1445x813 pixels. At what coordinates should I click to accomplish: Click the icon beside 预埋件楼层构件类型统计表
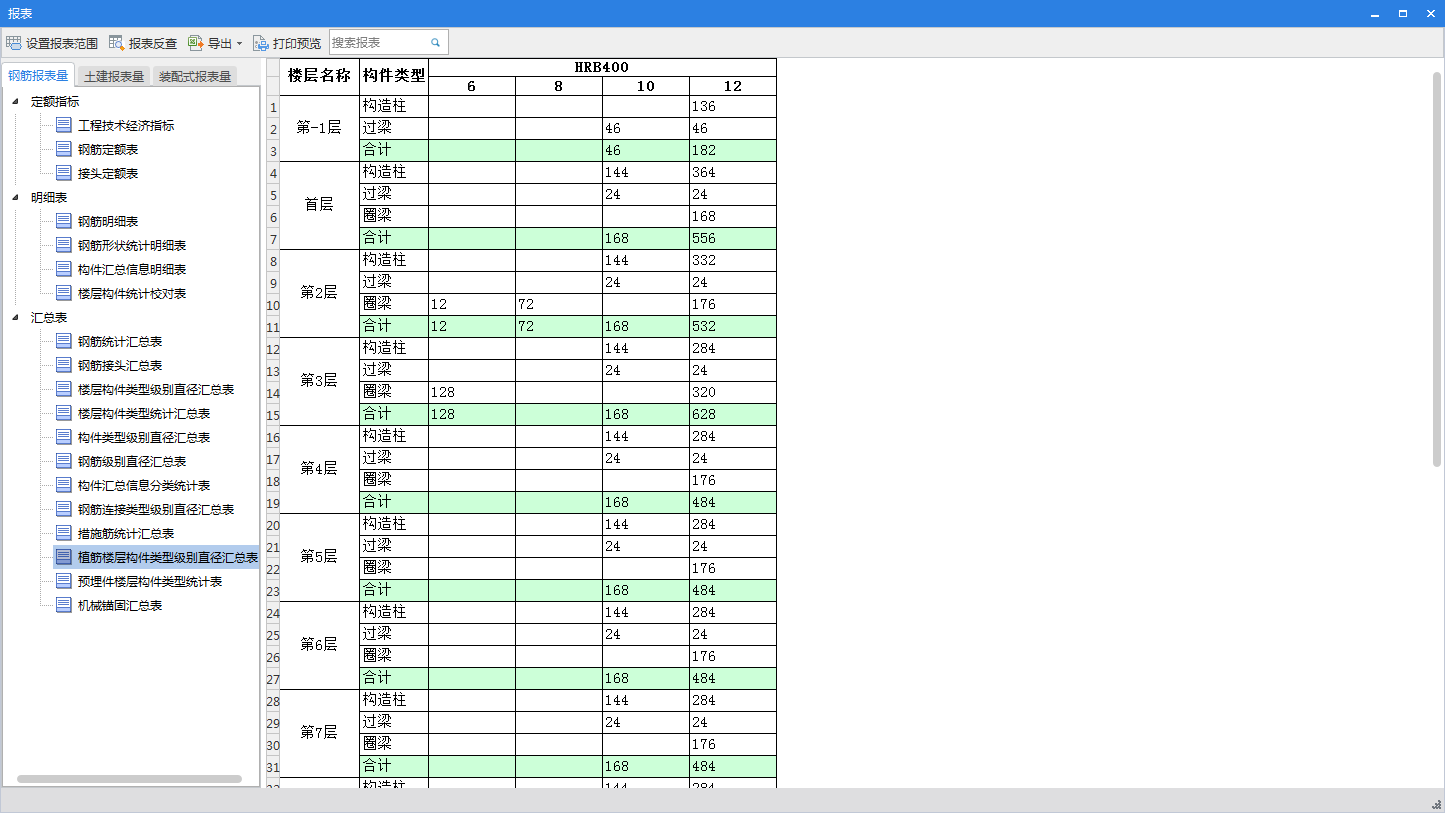click(64, 581)
